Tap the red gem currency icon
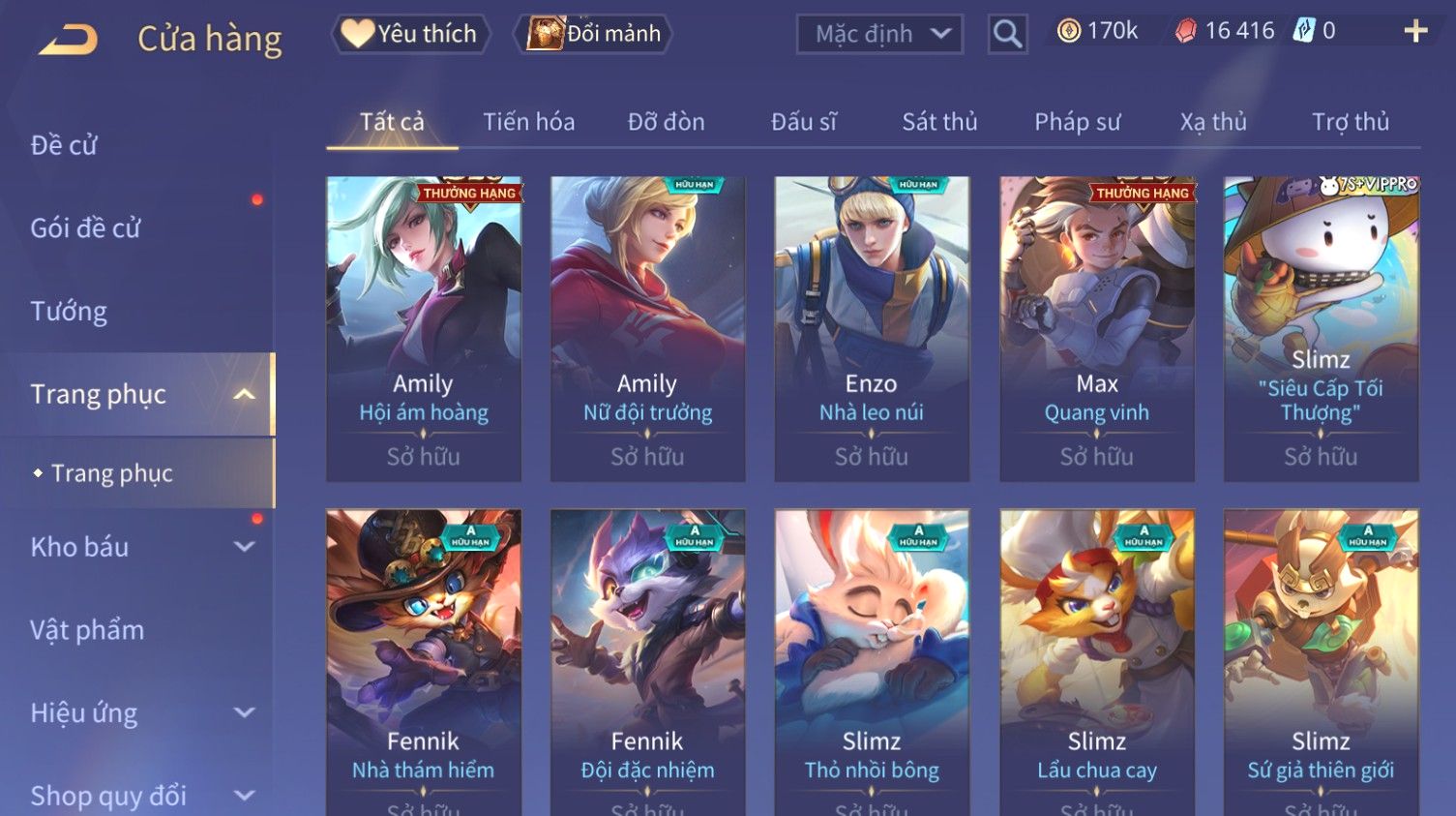Screen dimensions: 1456x816 [x=1185, y=31]
